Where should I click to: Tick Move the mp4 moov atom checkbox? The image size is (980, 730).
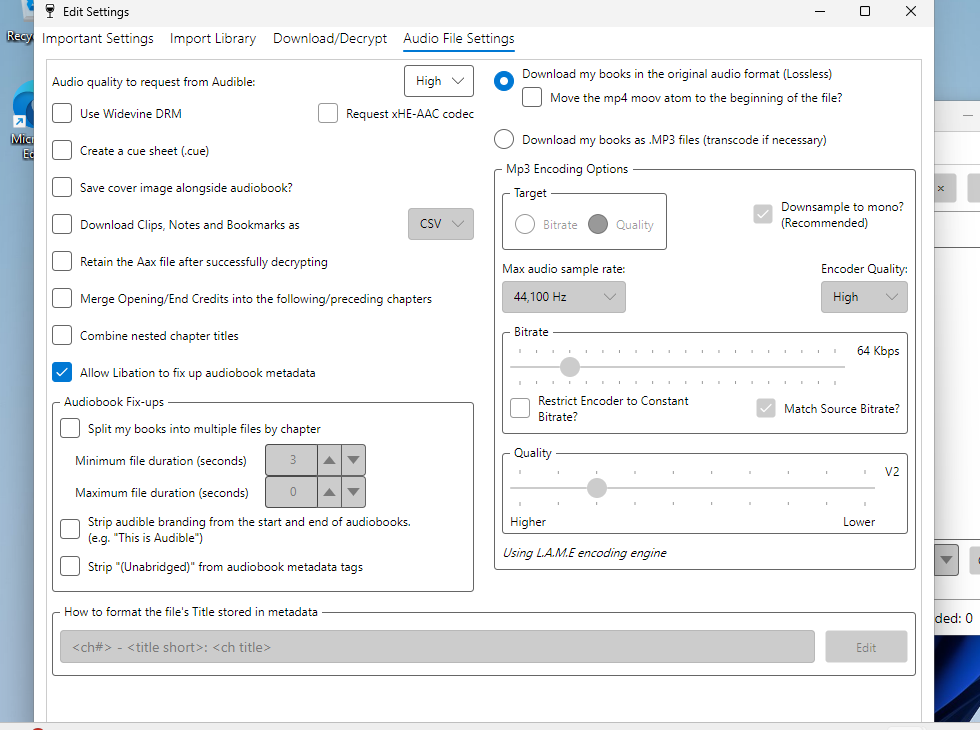coord(532,98)
